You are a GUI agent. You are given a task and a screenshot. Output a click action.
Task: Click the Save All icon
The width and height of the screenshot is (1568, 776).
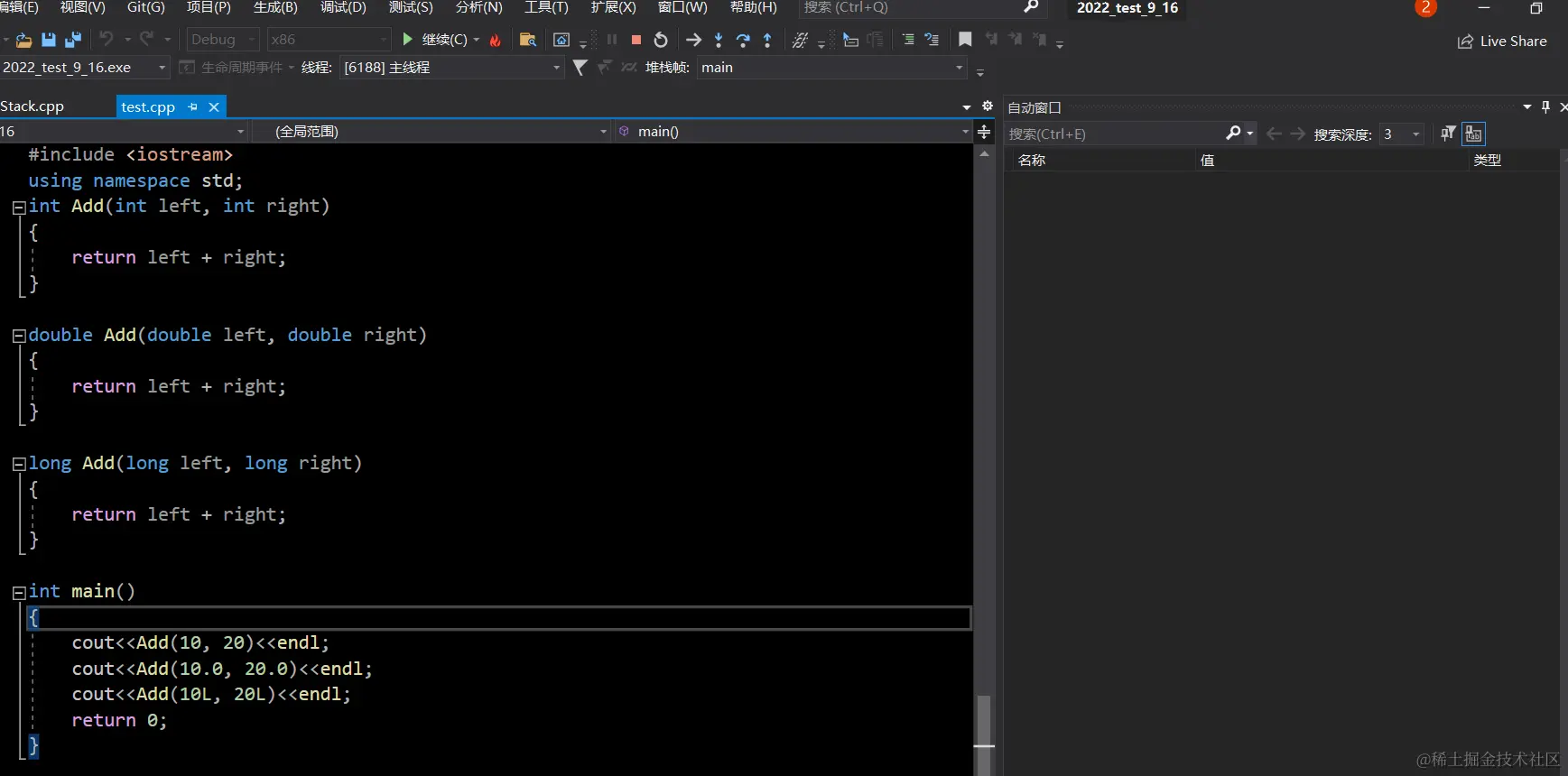73,40
